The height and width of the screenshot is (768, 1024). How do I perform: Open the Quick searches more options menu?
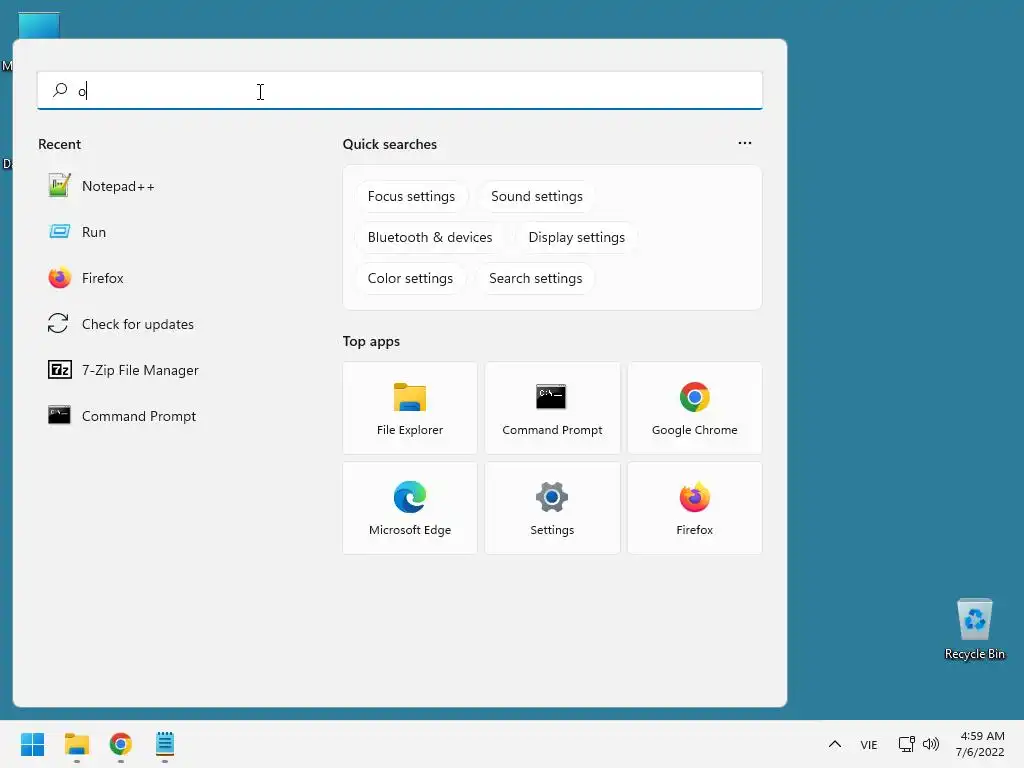[x=744, y=143]
